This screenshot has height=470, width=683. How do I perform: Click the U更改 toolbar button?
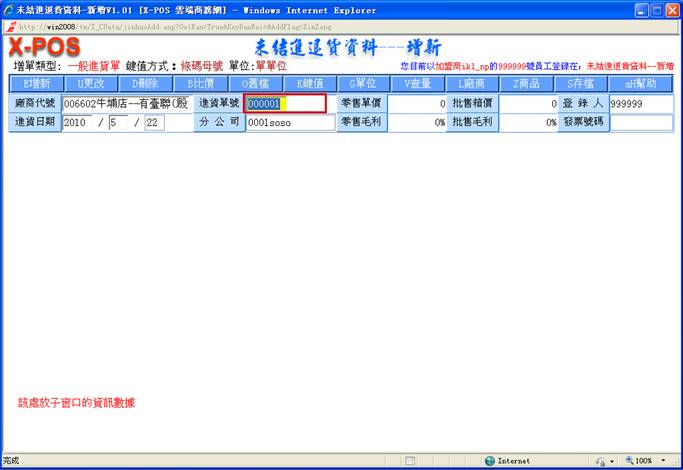(x=91, y=83)
